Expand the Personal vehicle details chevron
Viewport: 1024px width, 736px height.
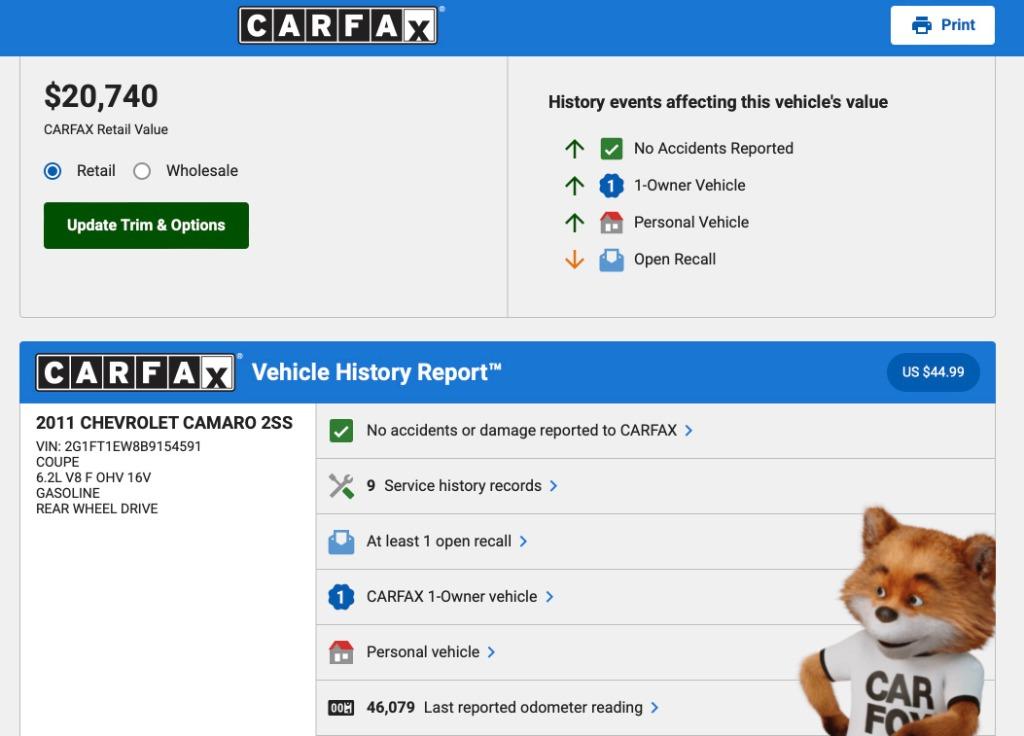click(x=491, y=652)
